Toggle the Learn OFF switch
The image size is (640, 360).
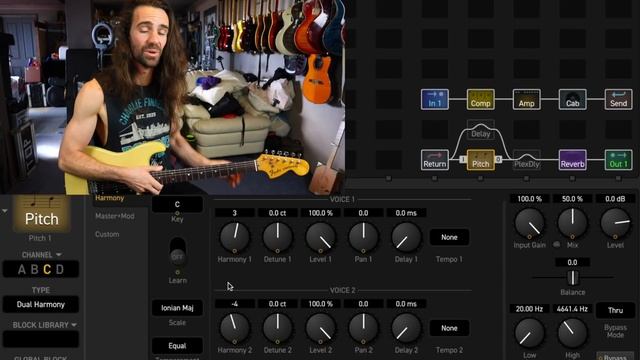177,250
